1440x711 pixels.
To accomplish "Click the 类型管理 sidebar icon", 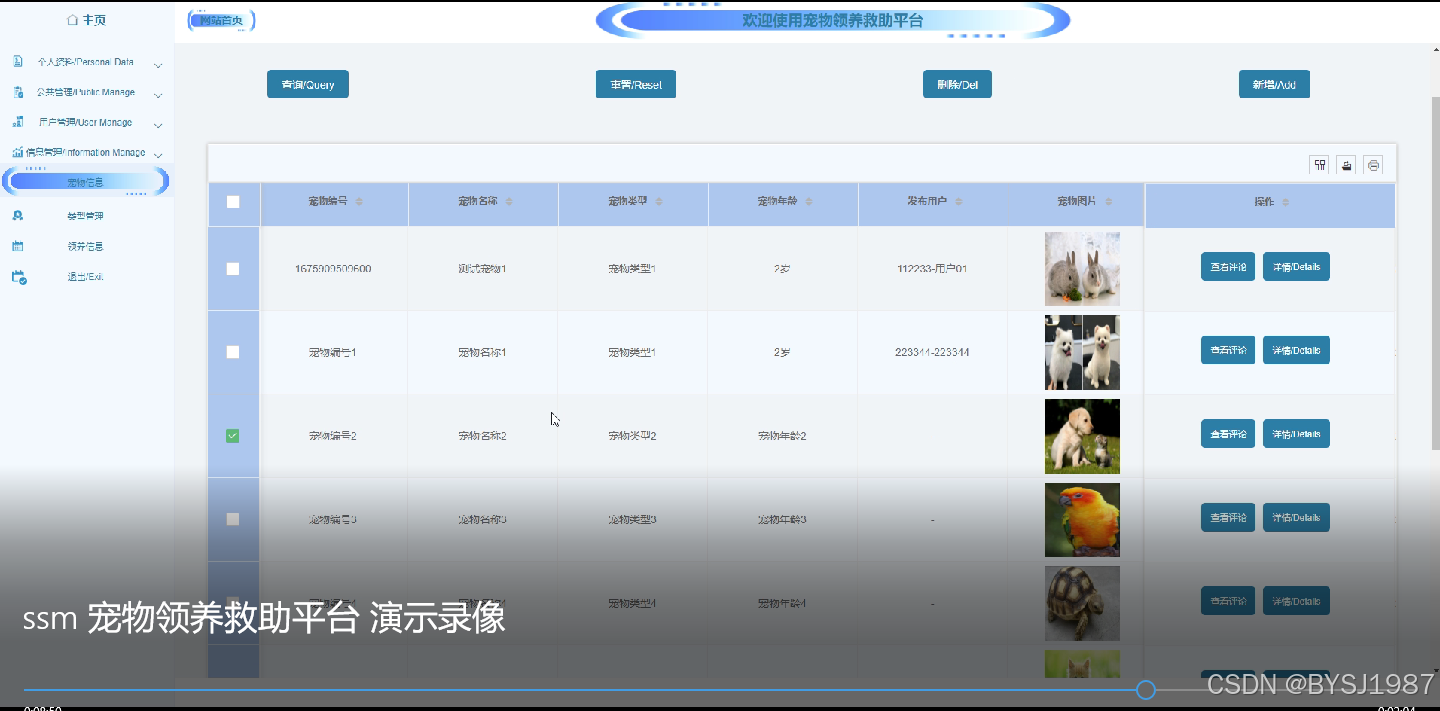I will [18, 216].
